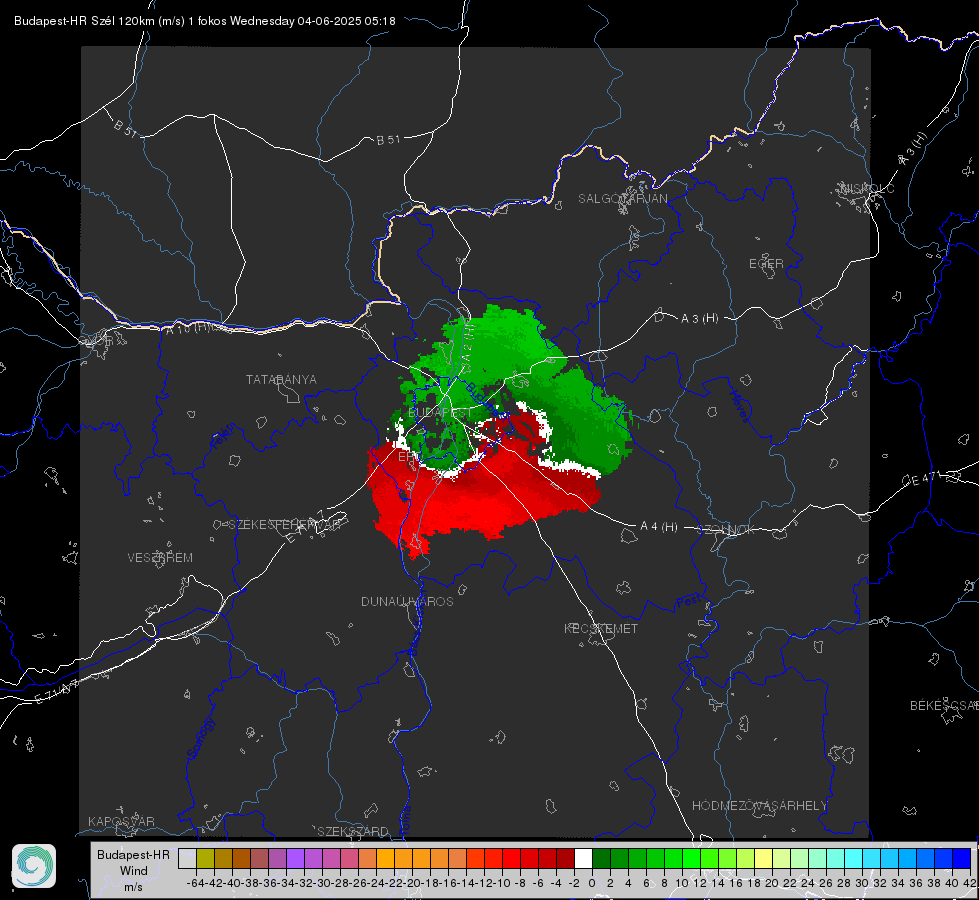Click the cyan swatch between 28 and 30

pyautogui.click(x=853, y=859)
